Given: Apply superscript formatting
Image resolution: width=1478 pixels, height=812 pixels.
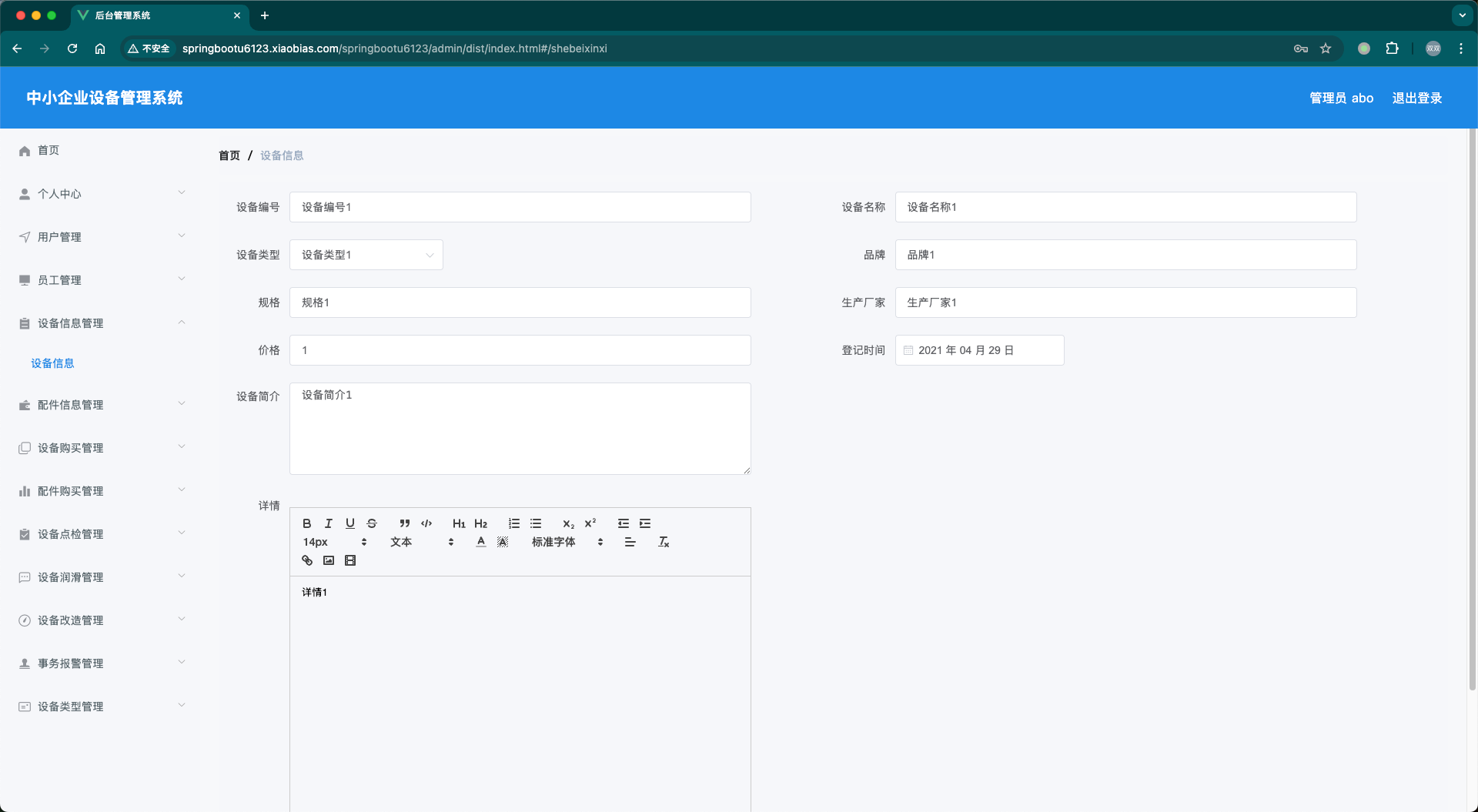Looking at the screenshot, I should [x=590, y=523].
